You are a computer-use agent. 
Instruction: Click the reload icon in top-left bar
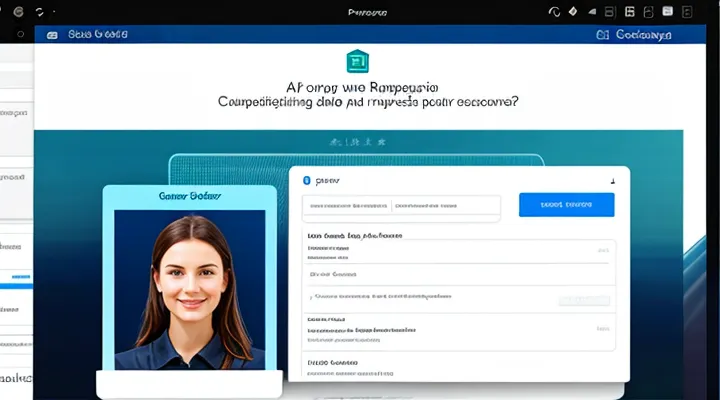(39, 11)
